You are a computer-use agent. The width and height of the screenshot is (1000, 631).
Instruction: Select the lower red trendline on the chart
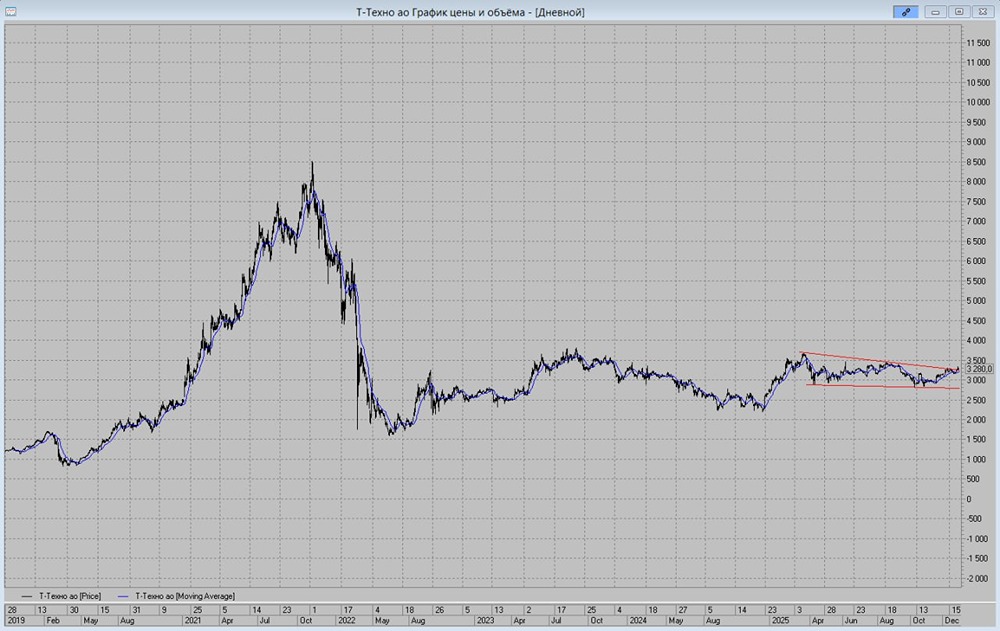click(x=883, y=387)
